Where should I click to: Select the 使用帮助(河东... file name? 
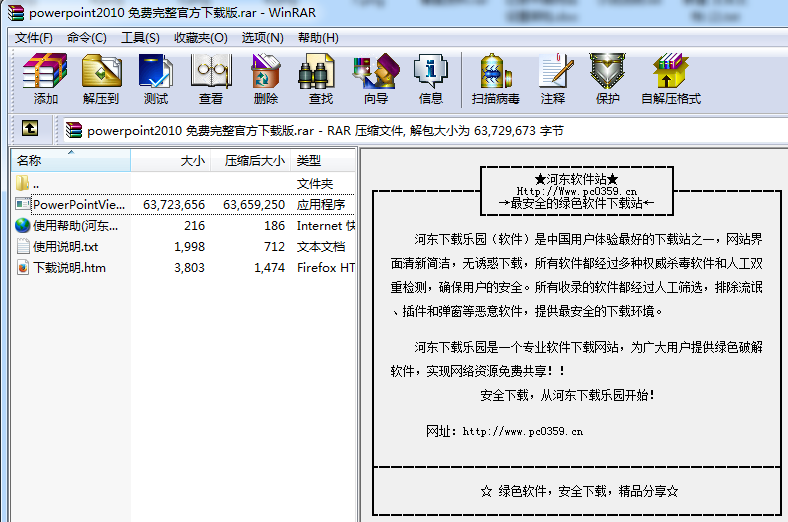pyautogui.click(x=75, y=226)
